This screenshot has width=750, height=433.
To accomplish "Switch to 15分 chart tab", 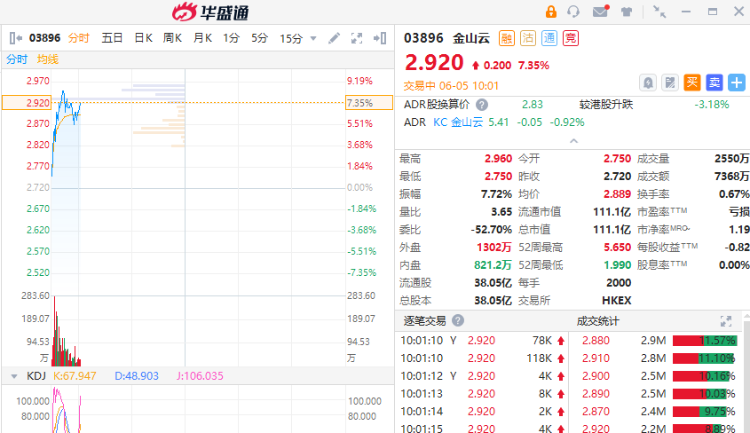I will click(x=291, y=38).
